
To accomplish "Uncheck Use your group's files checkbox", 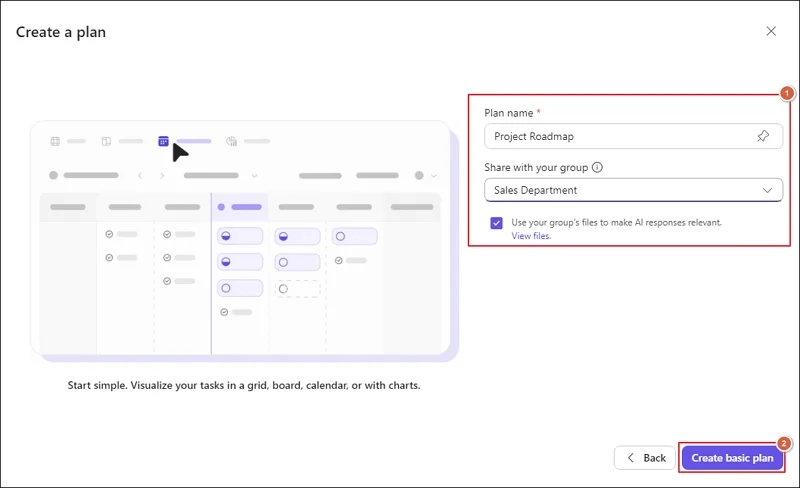I will [x=496, y=223].
